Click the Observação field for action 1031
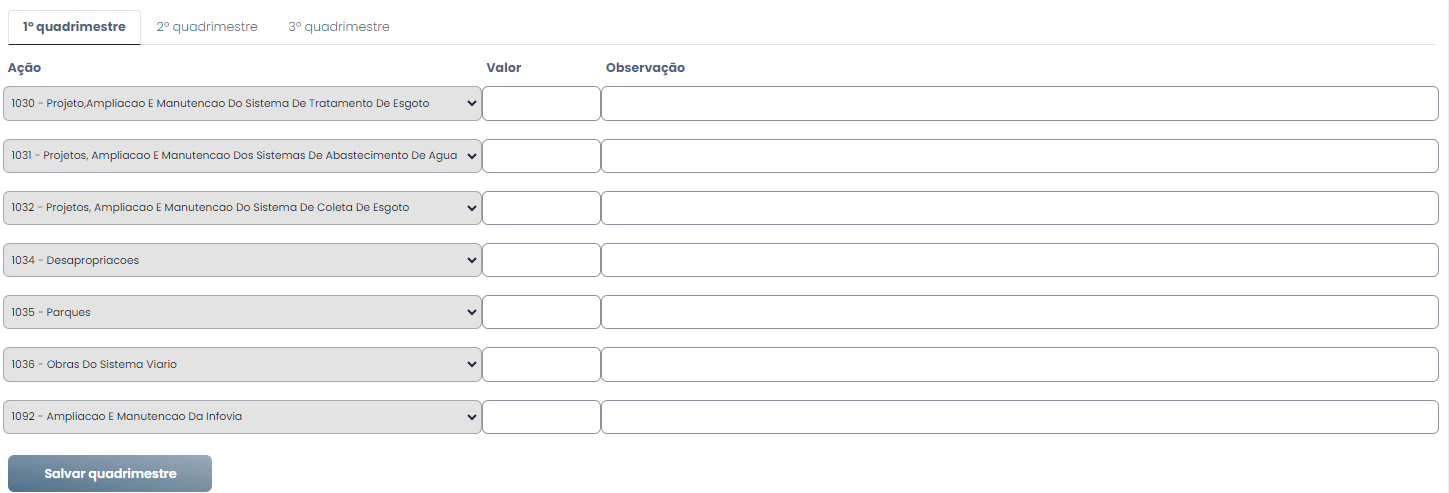Screen dimensions: 1449x493 click(1020, 156)
